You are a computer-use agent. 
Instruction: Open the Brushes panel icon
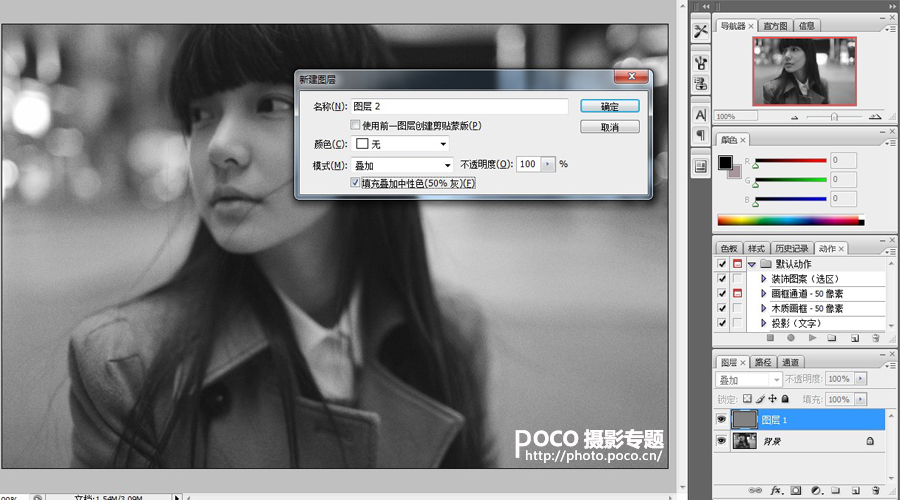[x=700, y=62]
